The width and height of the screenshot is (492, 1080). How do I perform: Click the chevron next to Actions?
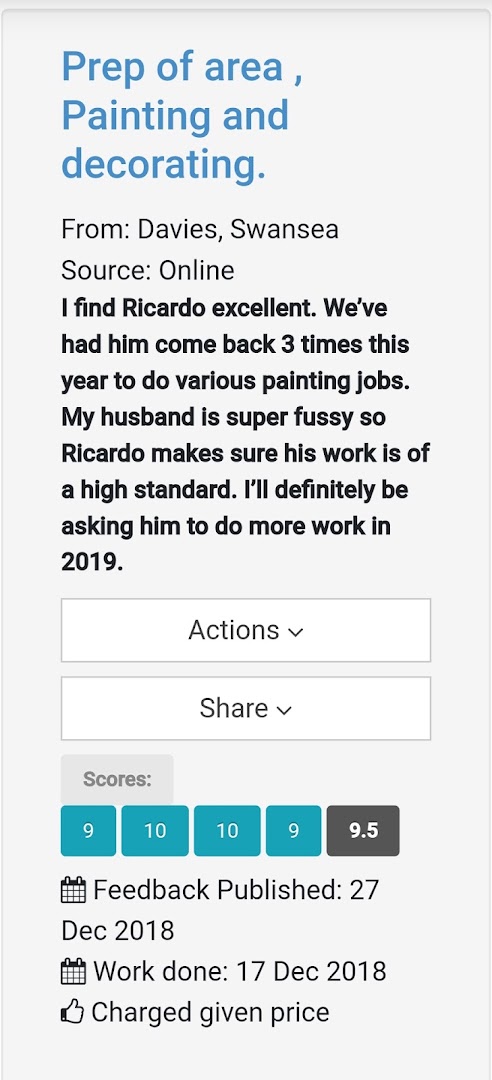(x=295, y=632)
